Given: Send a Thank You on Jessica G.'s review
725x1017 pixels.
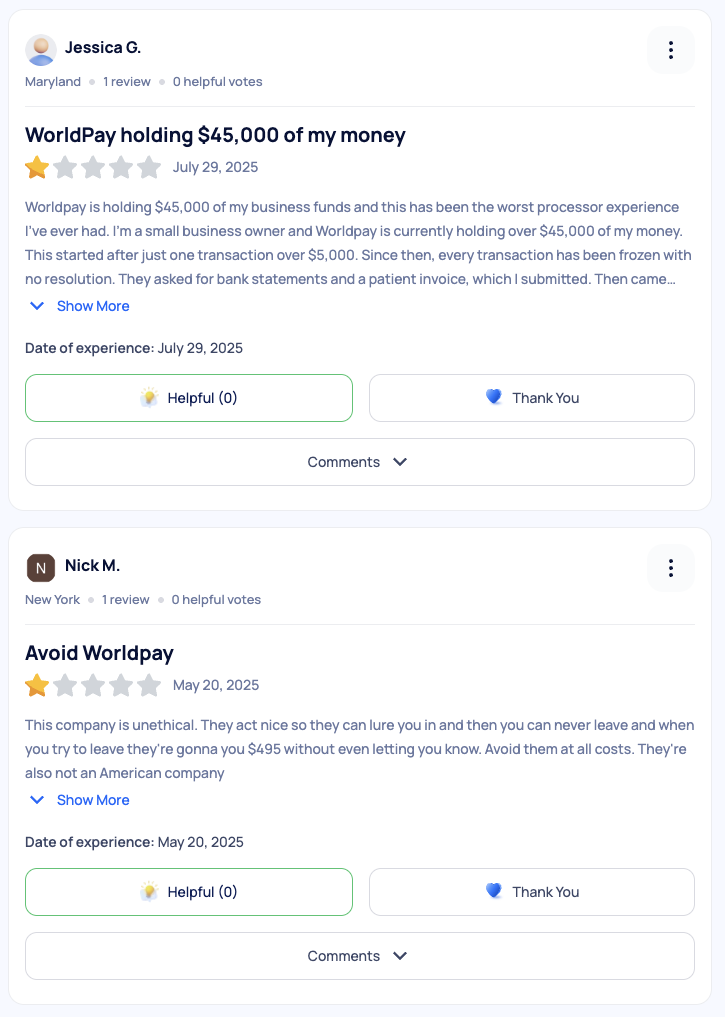Looking at the screenshot, I should [532, 398].
